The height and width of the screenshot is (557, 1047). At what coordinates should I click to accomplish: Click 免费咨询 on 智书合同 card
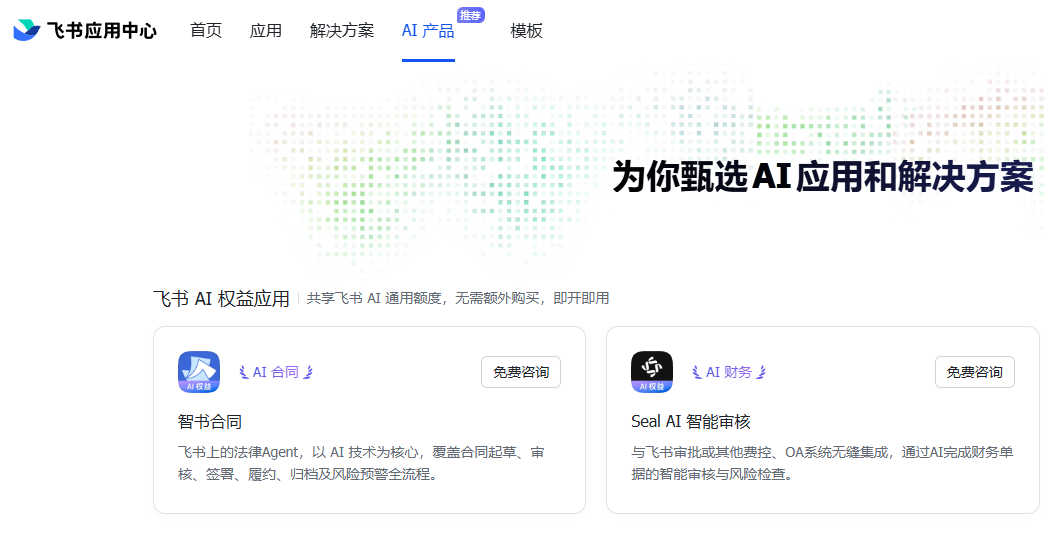[521, 372]
